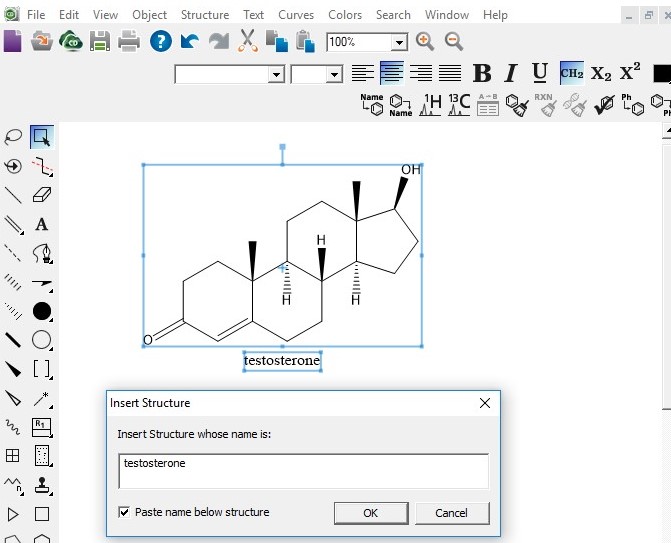Click OK in Insert Structure dialog
Screen dimensions: 671x543
pos(370,513)
